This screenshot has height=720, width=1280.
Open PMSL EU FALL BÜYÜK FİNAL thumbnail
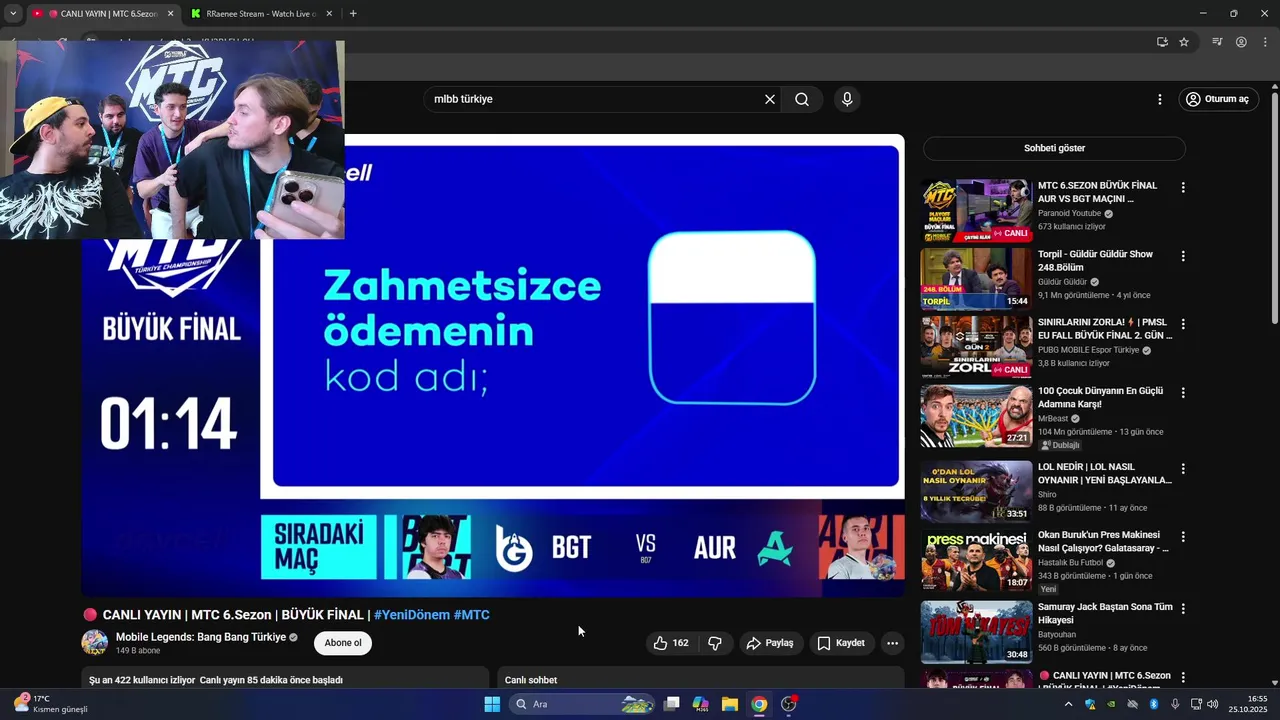click(x=976, y=347)
